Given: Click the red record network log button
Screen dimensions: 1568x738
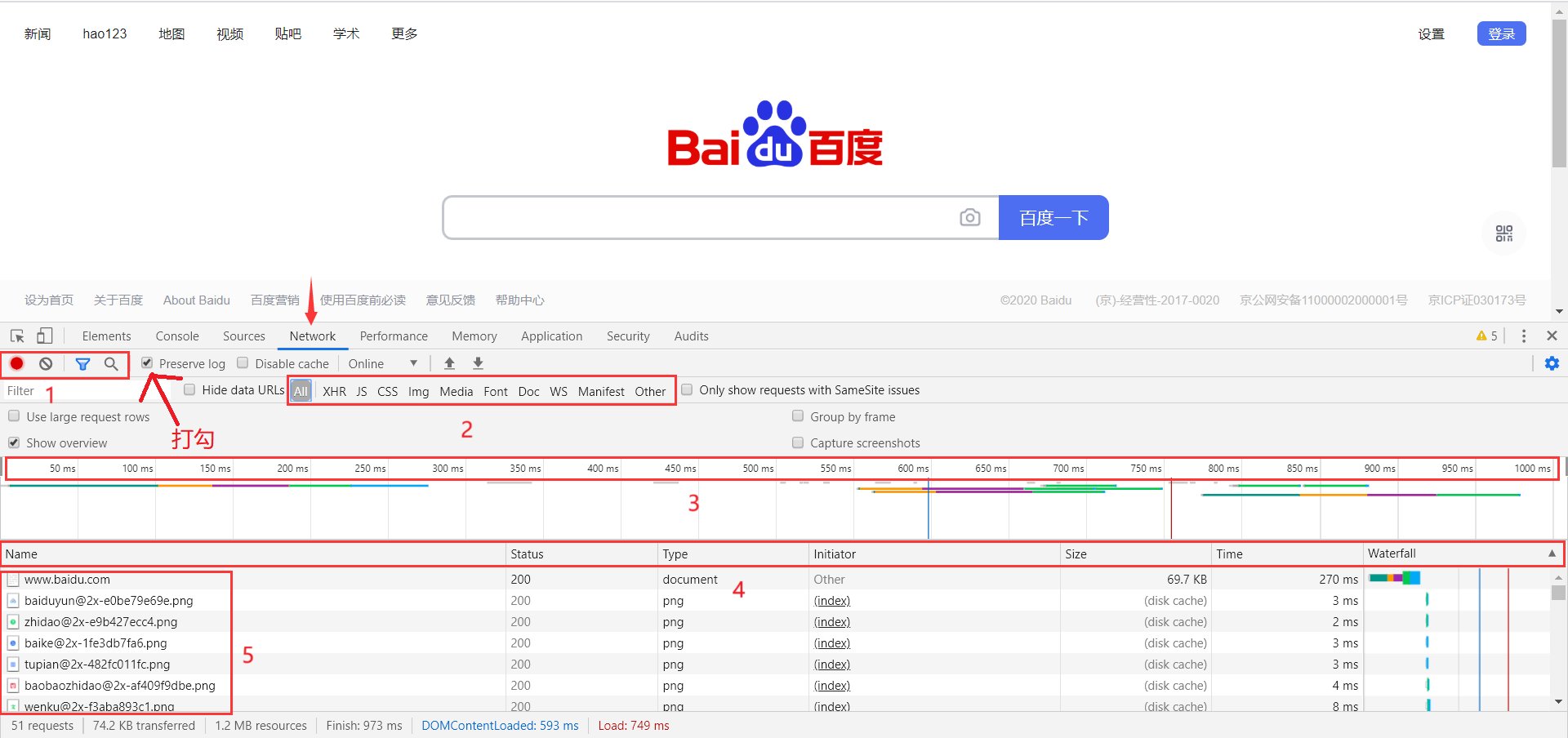Looking at the screenshot, I should (16, 364).
